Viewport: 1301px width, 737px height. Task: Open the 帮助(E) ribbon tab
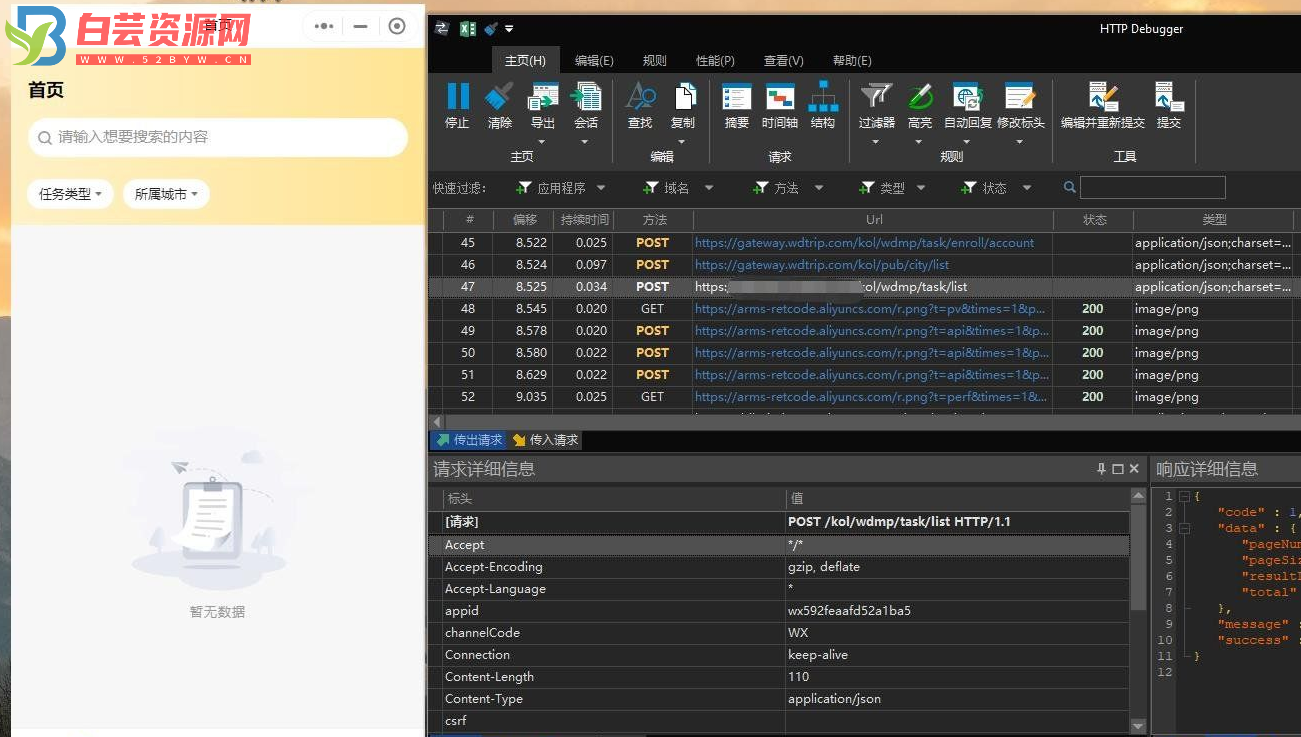click(x=852, y=61)
